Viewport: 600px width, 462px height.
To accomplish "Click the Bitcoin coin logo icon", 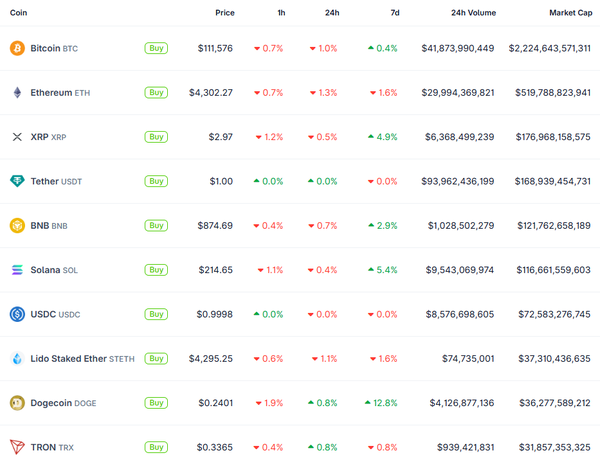I will click(x=17, y=48).
